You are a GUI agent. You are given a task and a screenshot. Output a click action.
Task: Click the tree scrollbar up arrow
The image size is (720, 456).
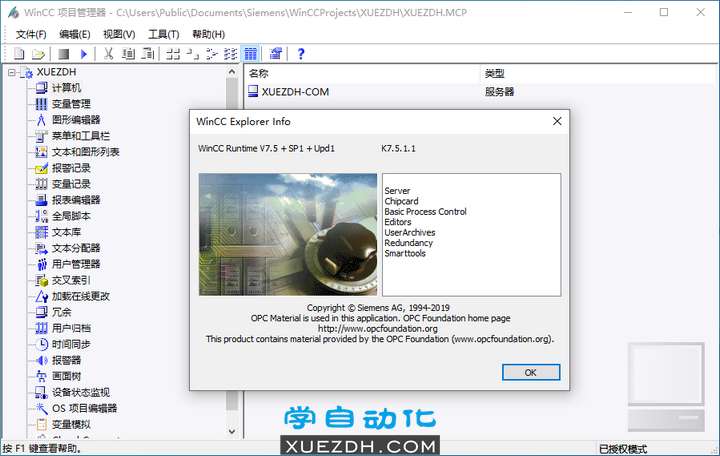(232, 72)
